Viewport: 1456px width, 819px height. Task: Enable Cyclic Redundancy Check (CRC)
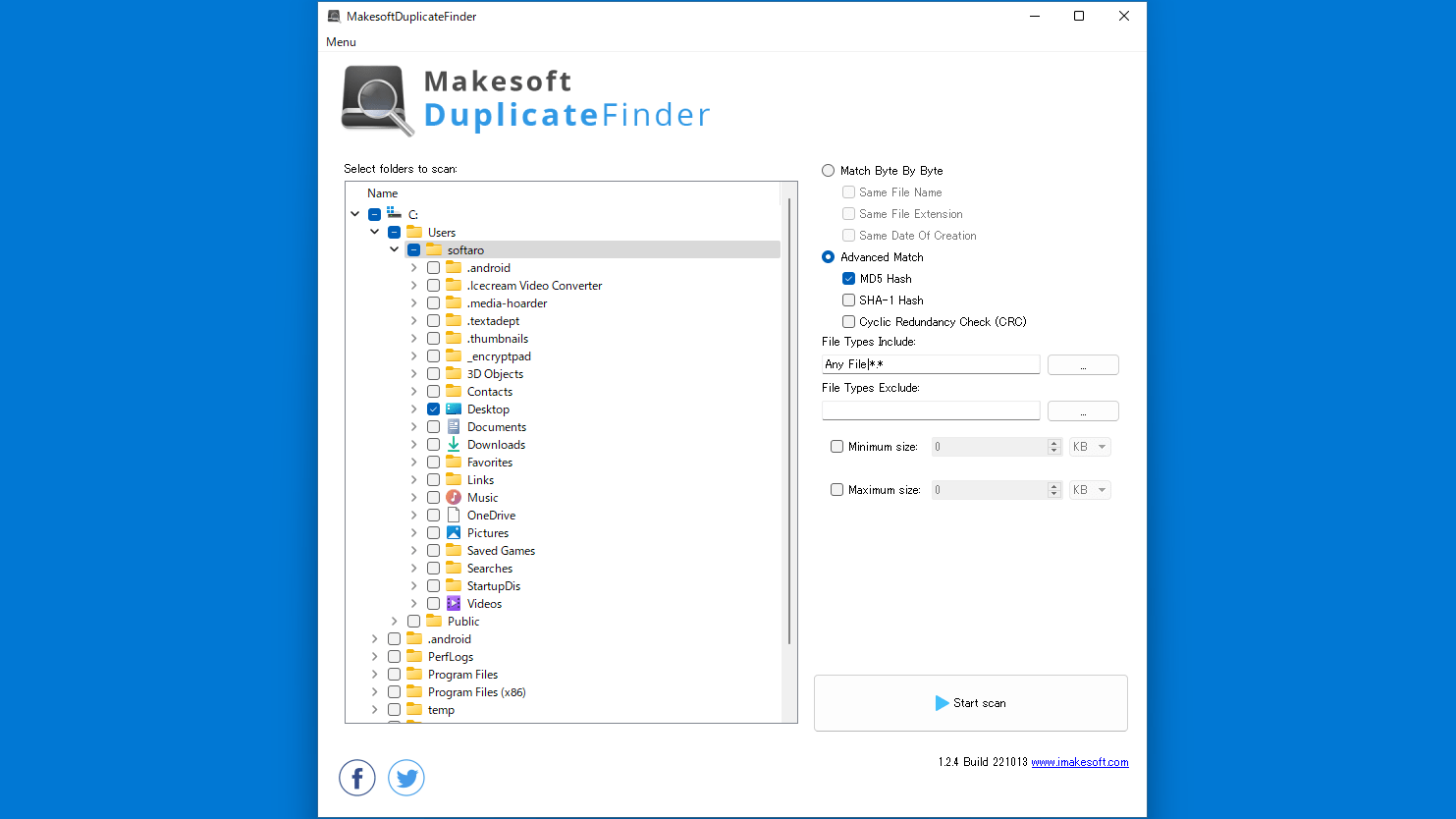click(x=848, y=321)
